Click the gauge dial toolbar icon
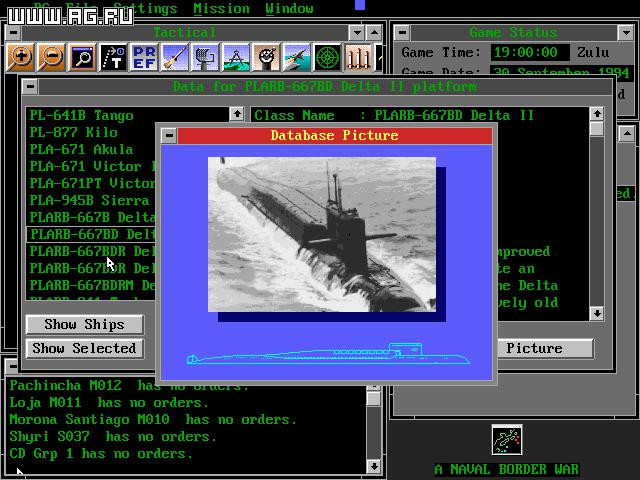This screenshot has width=640, height=480. [267, 57]
